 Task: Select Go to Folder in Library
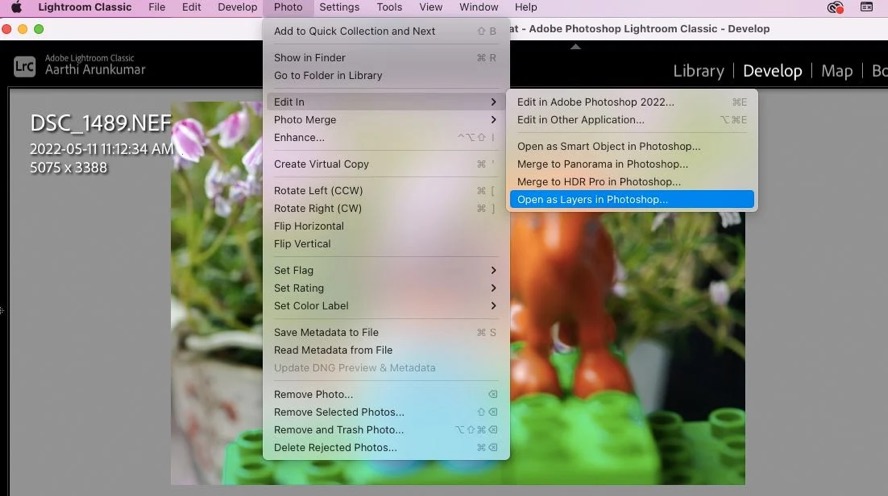[385, 75]
